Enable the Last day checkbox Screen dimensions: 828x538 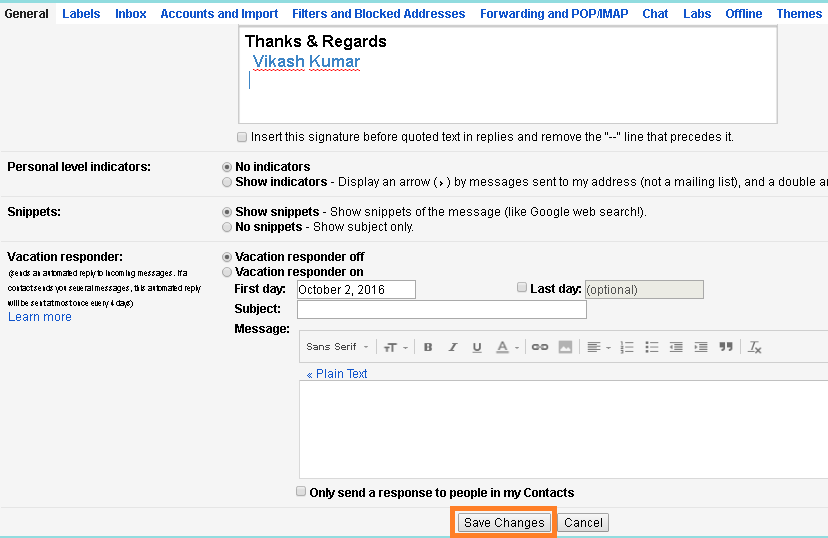click(x=522, y=287)
